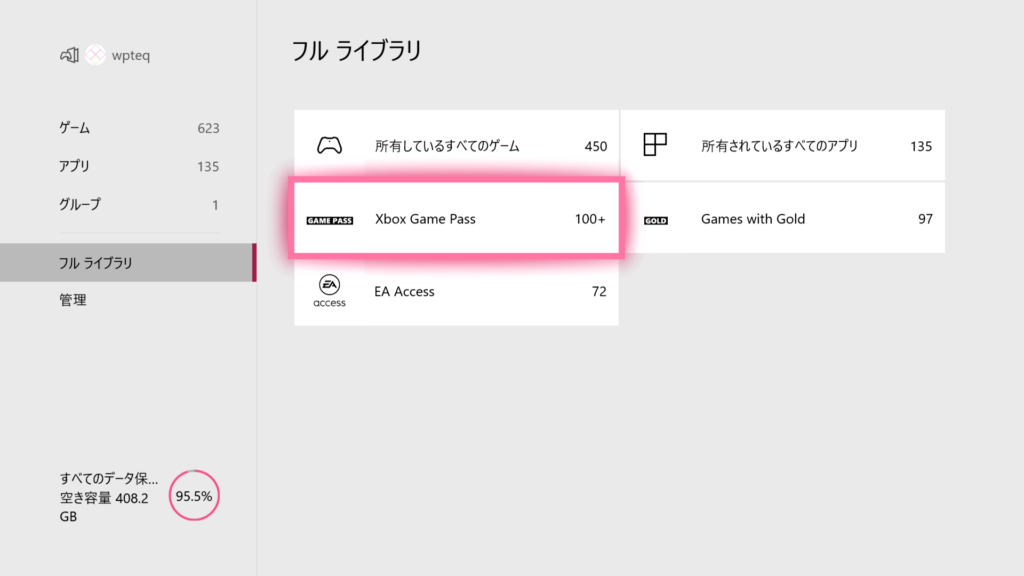Open the アプリ section in sidebar

[139, 167]
